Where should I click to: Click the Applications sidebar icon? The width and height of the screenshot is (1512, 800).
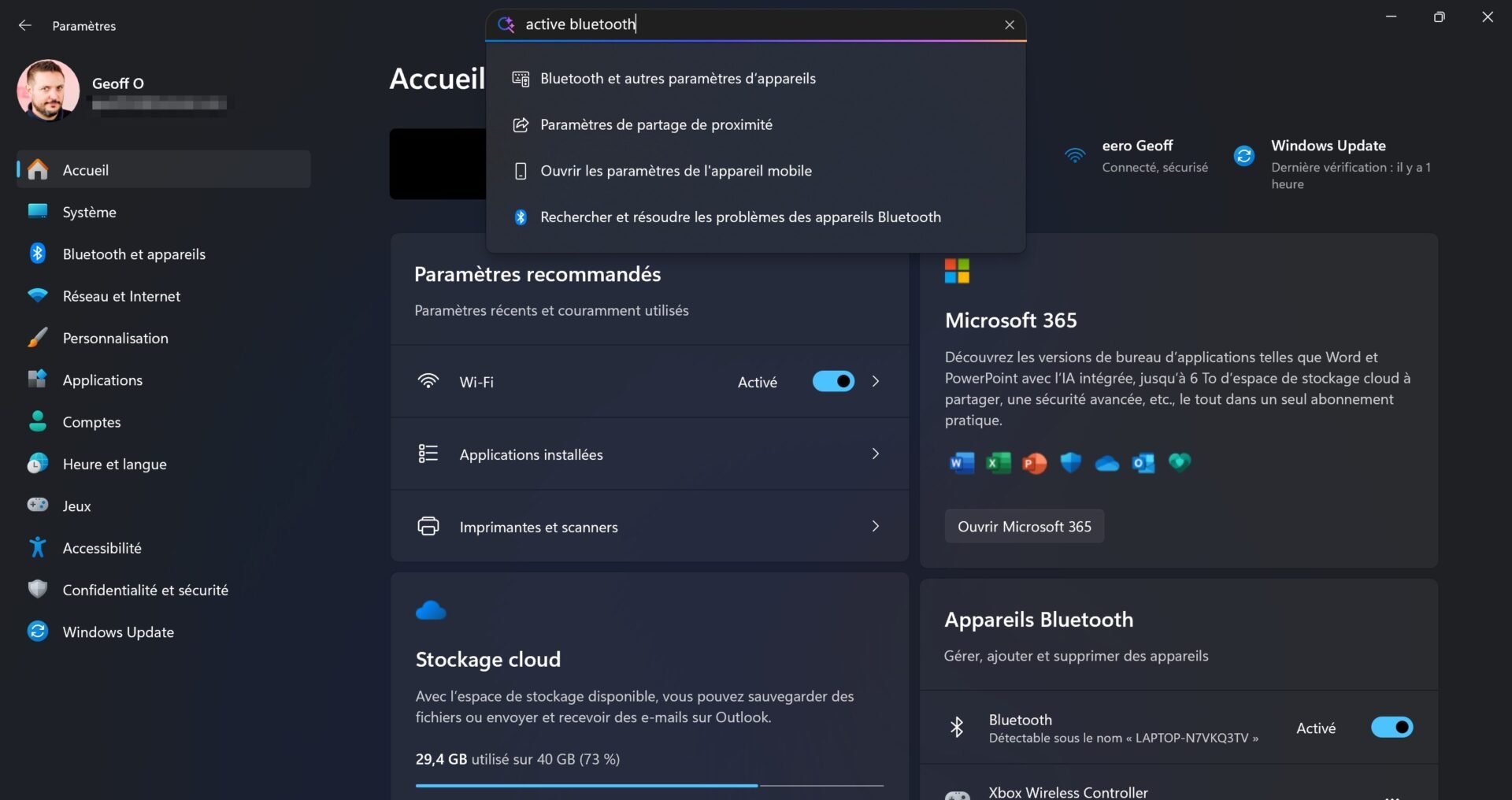(x=38, y=379)
